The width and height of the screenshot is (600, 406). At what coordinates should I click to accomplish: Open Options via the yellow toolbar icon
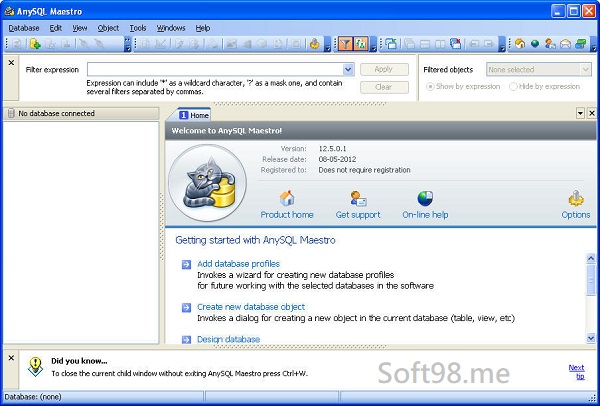[x=314, y=44]
